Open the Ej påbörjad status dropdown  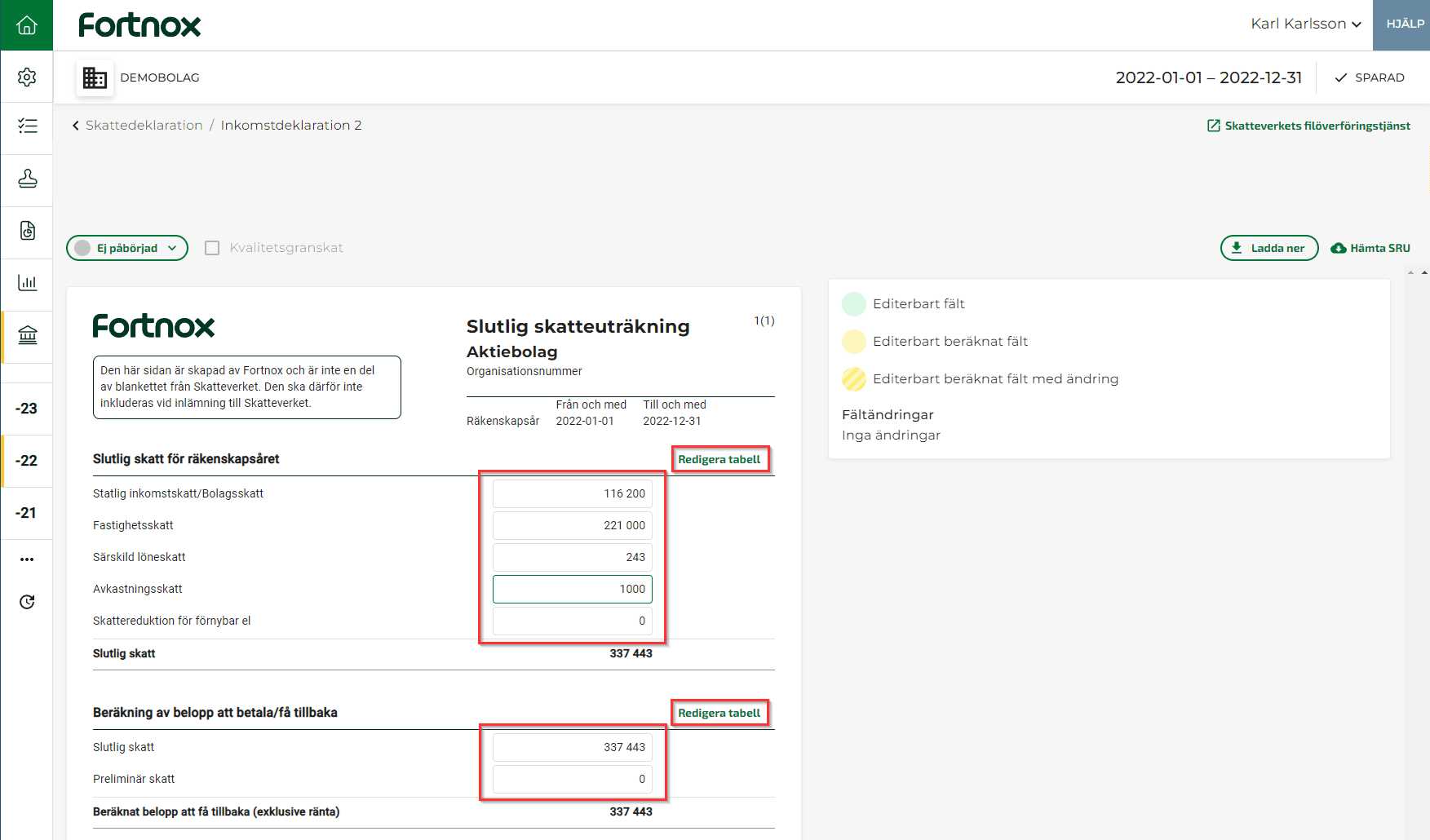(x=127, y=248)
